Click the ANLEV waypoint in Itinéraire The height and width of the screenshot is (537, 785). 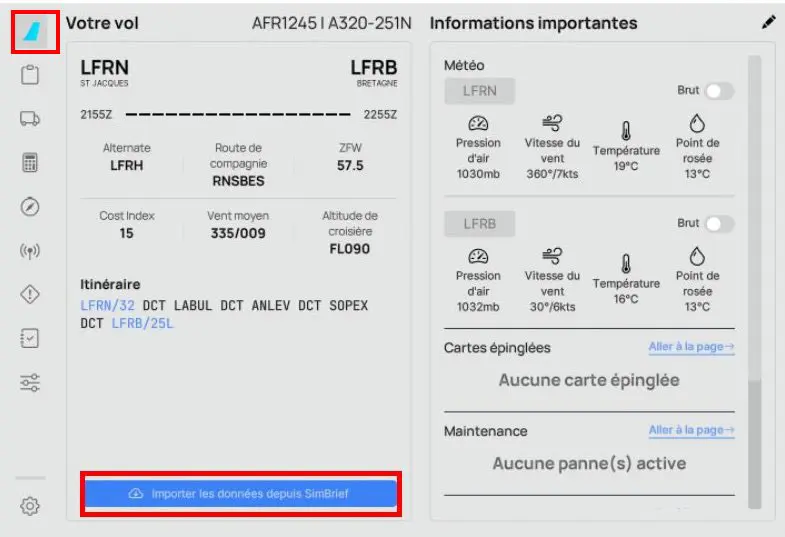coord(271,305)
